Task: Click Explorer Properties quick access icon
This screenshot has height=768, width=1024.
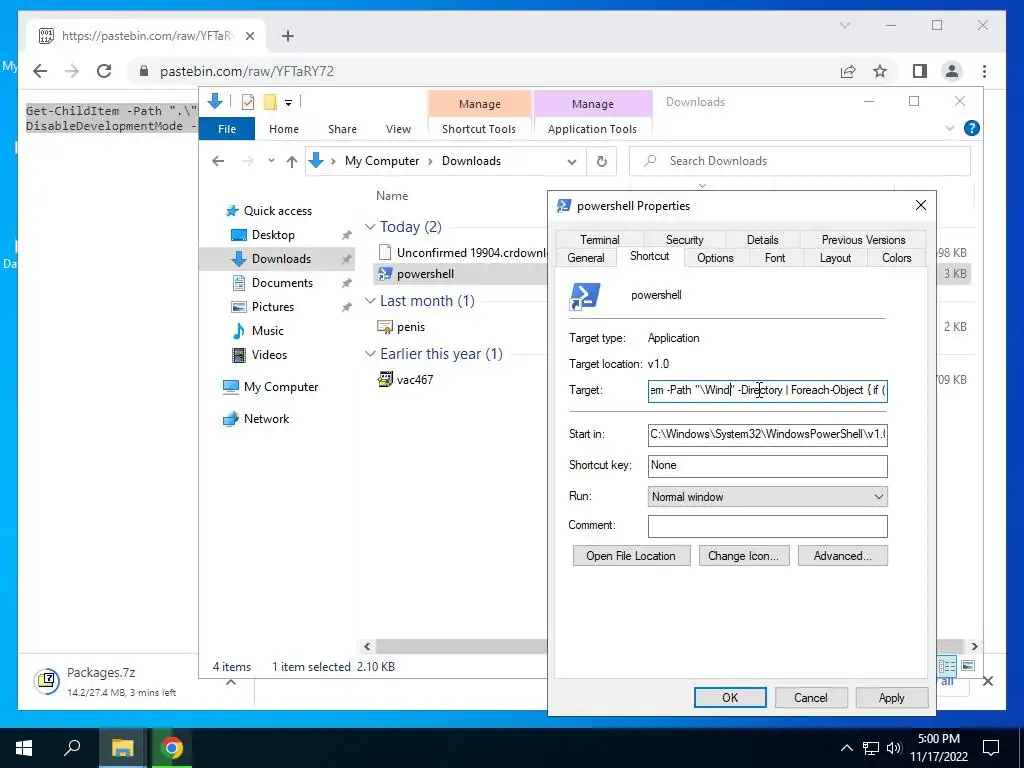Action: tap(248, 102)
